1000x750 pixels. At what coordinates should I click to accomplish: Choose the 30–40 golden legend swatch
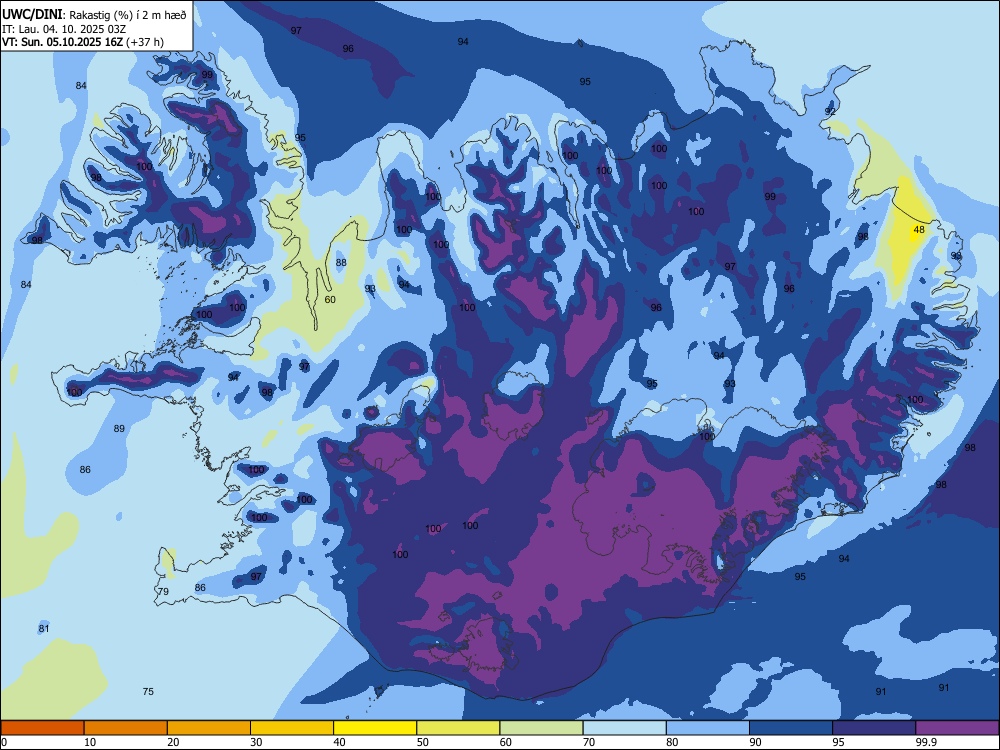tap(292, 728)
